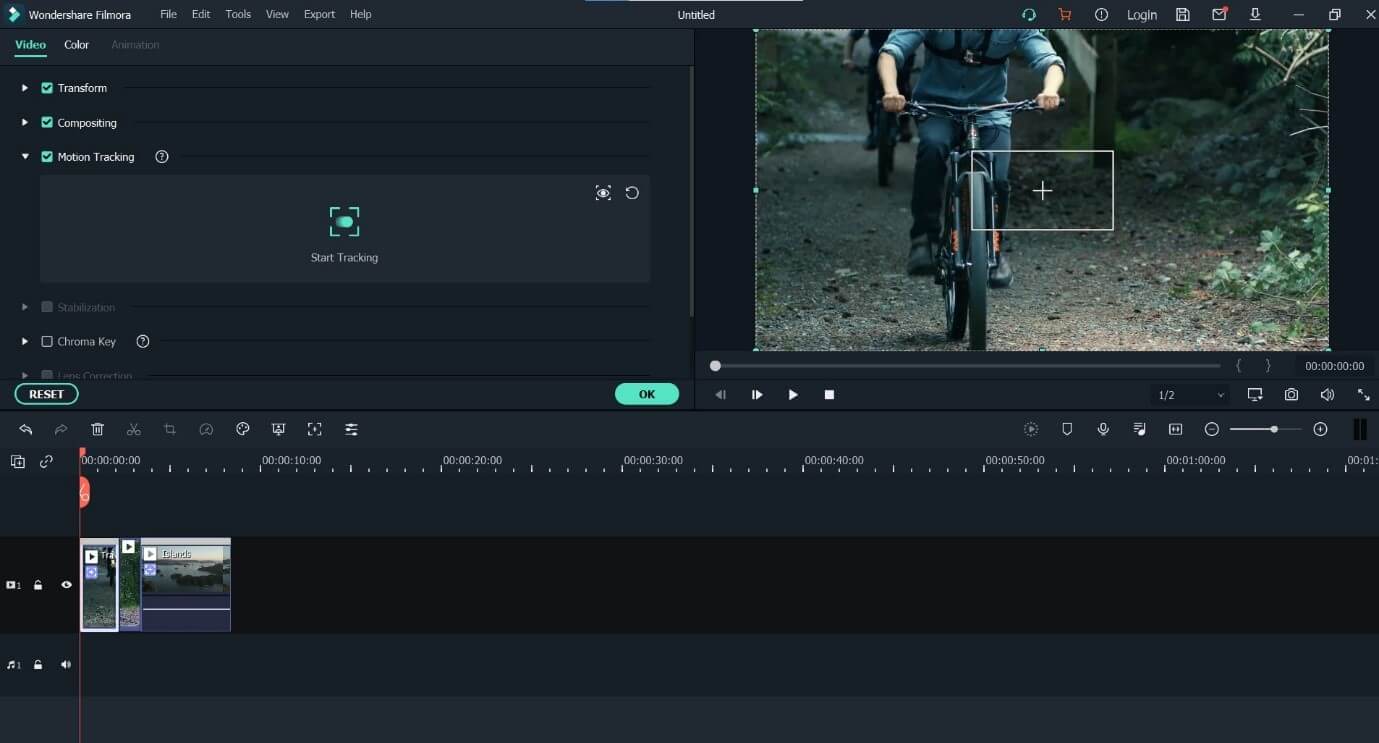Open the message mail icon

click(1219, 15)
